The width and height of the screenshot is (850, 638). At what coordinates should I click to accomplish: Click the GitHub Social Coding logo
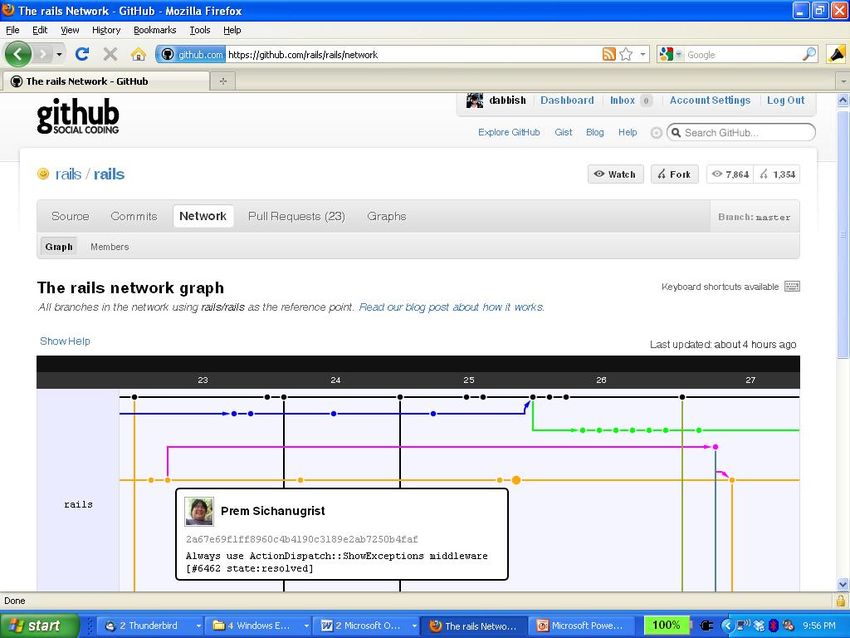pos(78,115)
